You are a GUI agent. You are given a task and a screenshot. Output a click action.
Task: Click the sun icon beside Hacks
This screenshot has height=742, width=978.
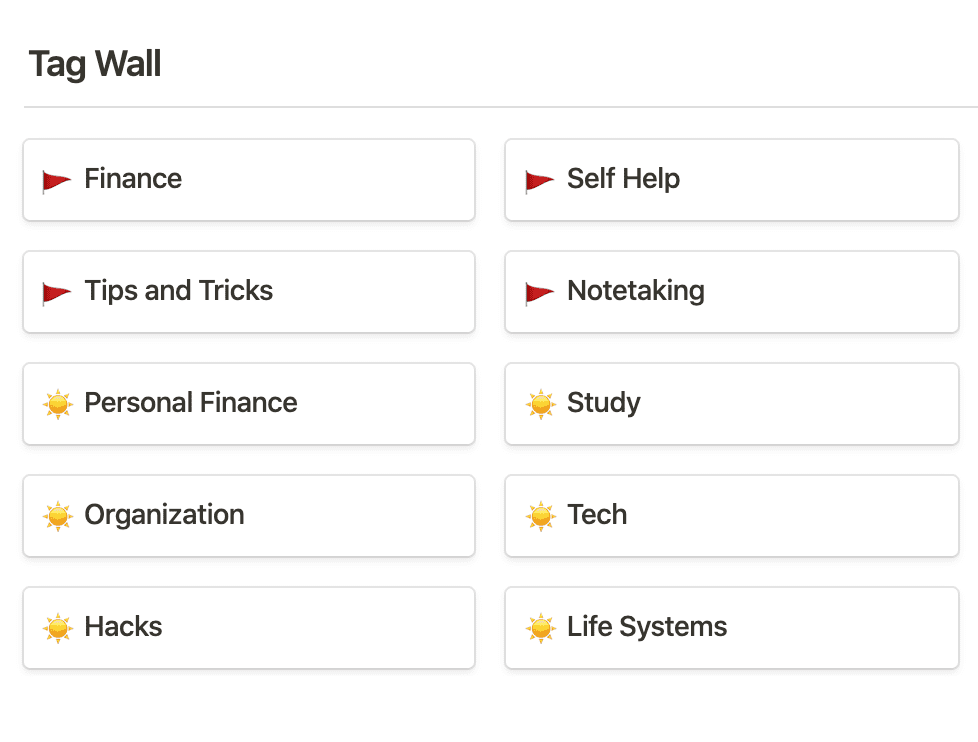click(x=58, y=628)
